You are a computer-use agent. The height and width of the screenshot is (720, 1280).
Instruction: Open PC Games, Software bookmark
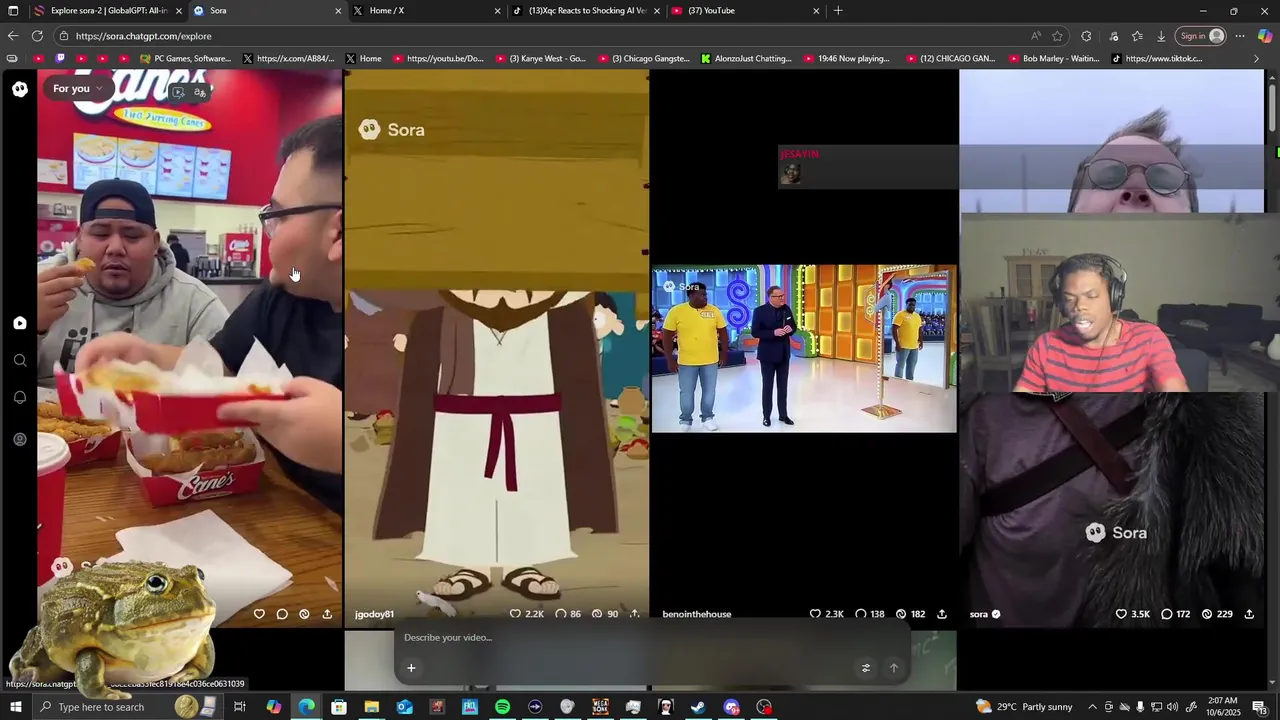tap(185, 59)
